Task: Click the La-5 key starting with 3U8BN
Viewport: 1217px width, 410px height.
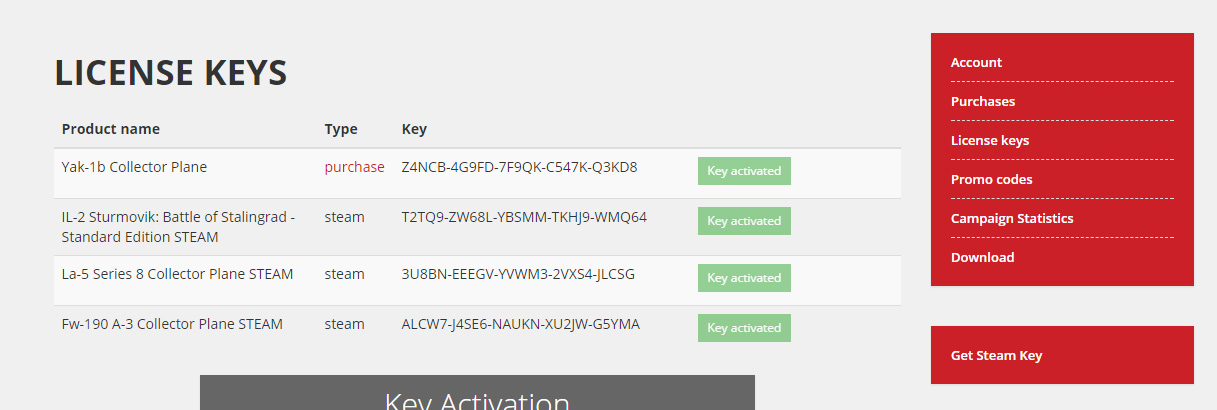Action: click(518, 274)
